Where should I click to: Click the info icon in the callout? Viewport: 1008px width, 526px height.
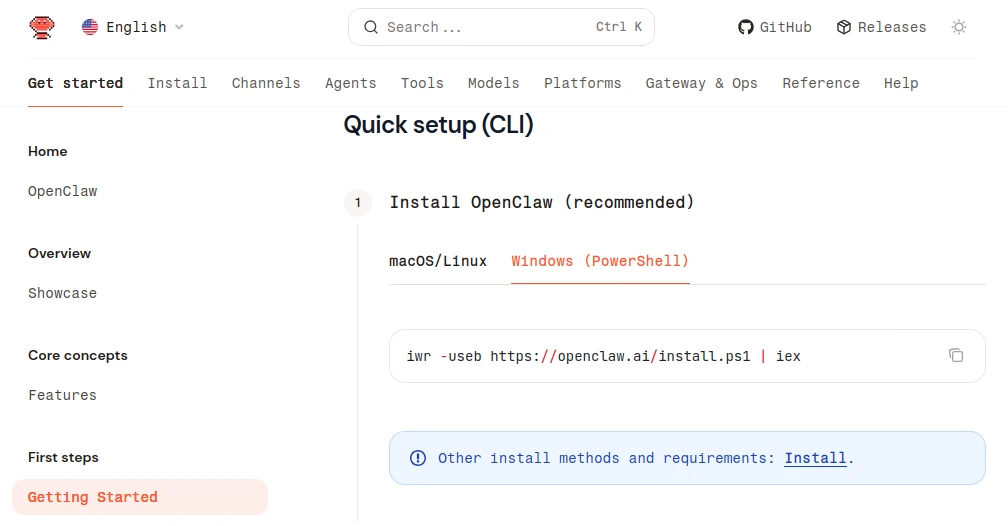pos(418,458)
